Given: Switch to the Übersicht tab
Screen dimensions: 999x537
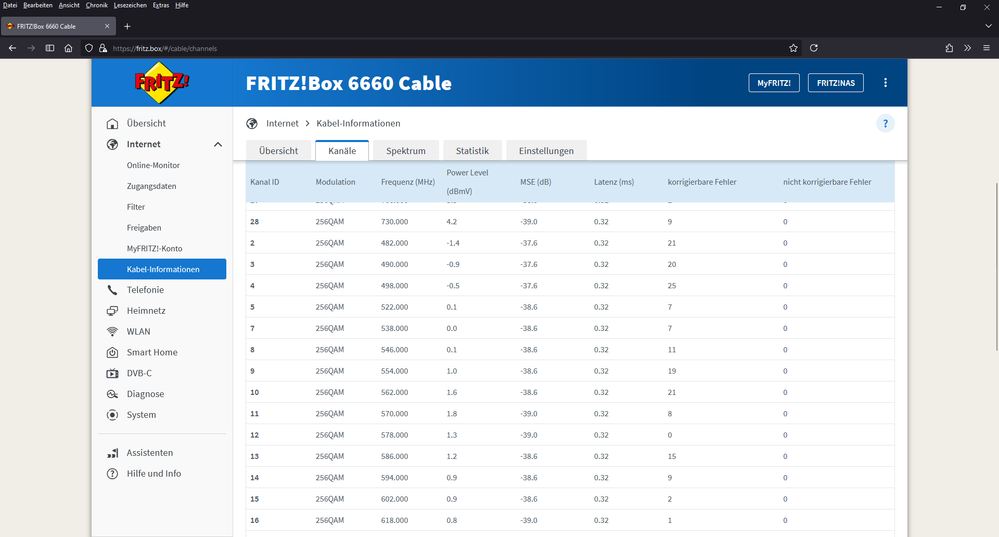Looking at the screenshot, I should point(278,151).
